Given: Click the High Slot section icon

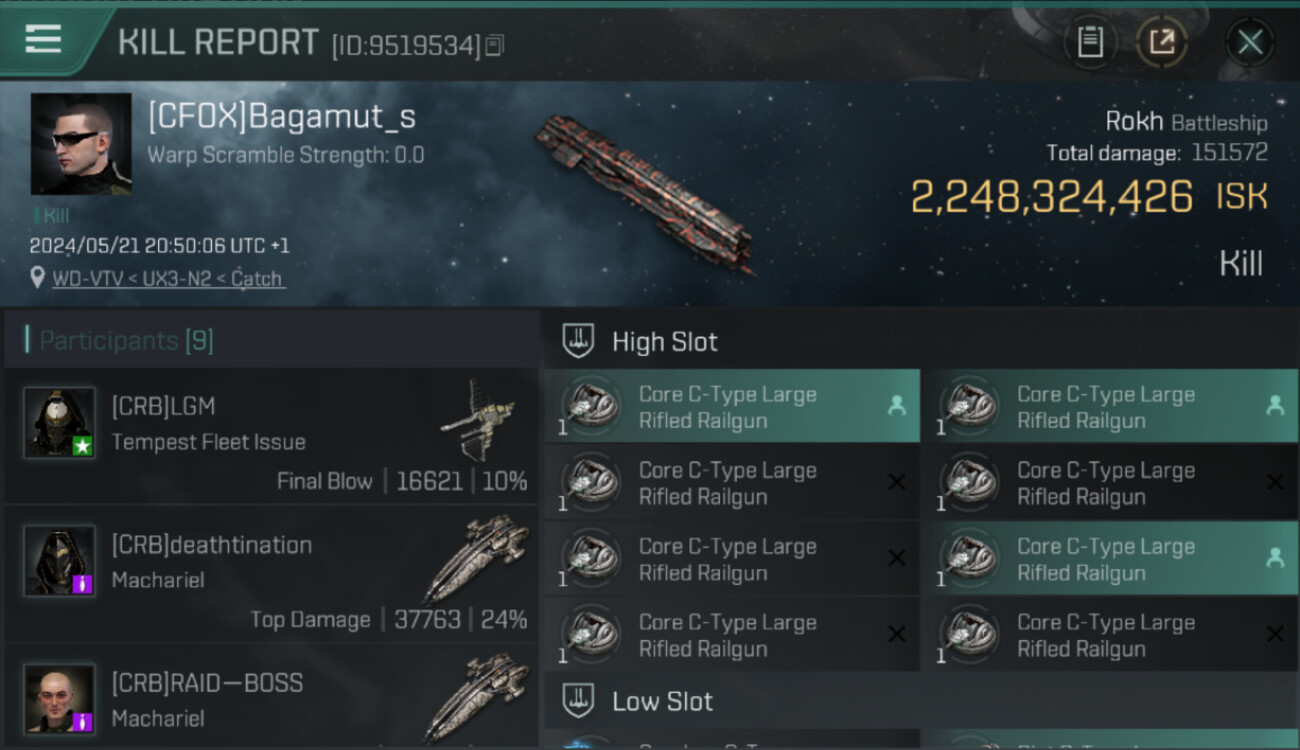Looking at the screenshot, I should pos(578,341).
